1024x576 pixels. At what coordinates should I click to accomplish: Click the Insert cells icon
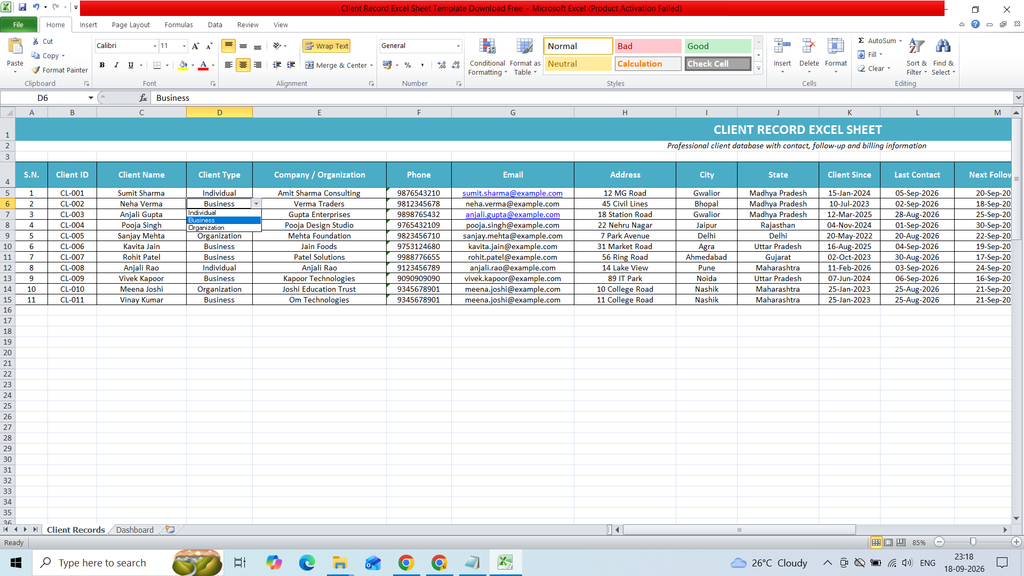[x=782, y=47]
